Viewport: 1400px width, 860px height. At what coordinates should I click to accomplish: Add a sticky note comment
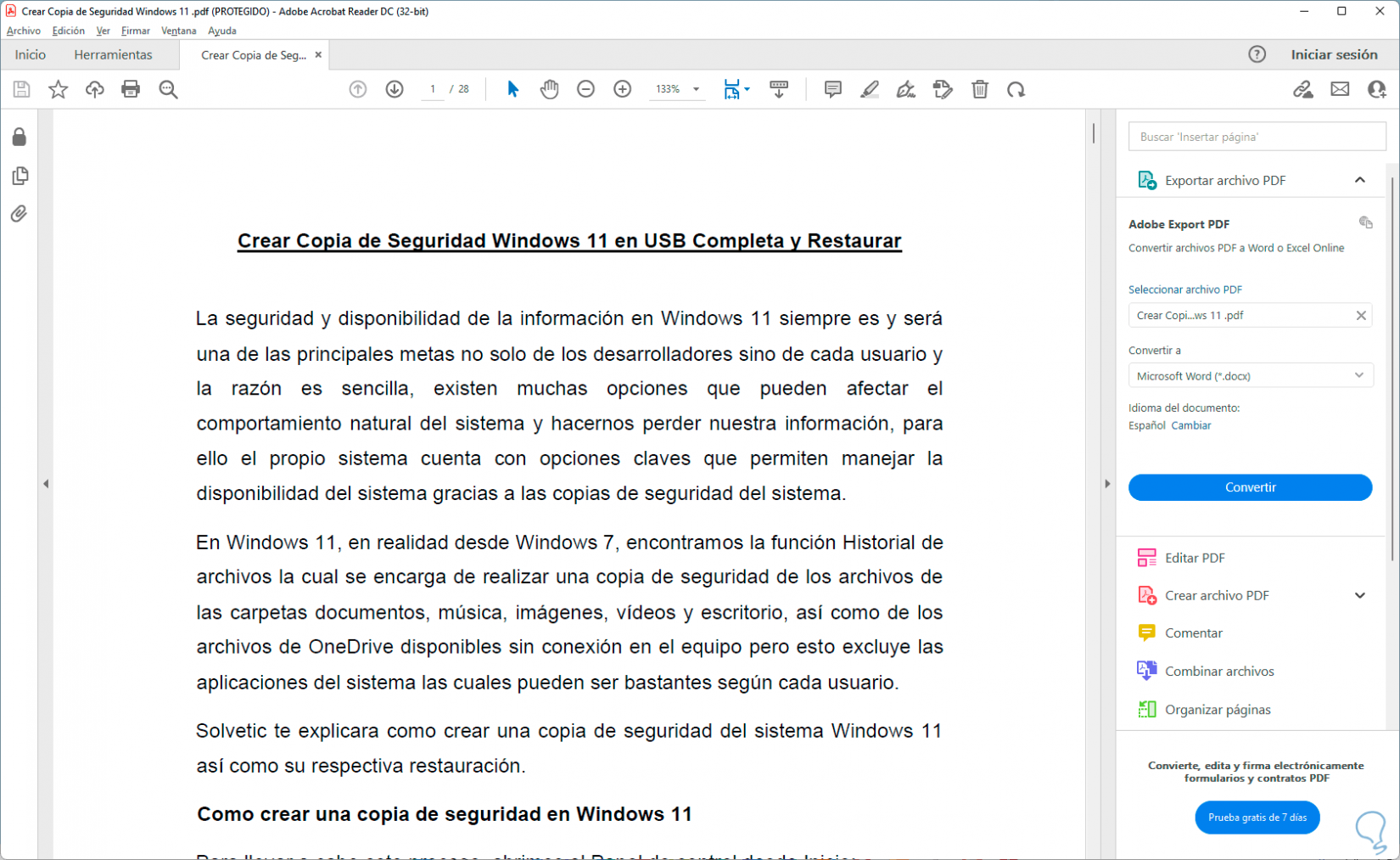coord(833,89)
